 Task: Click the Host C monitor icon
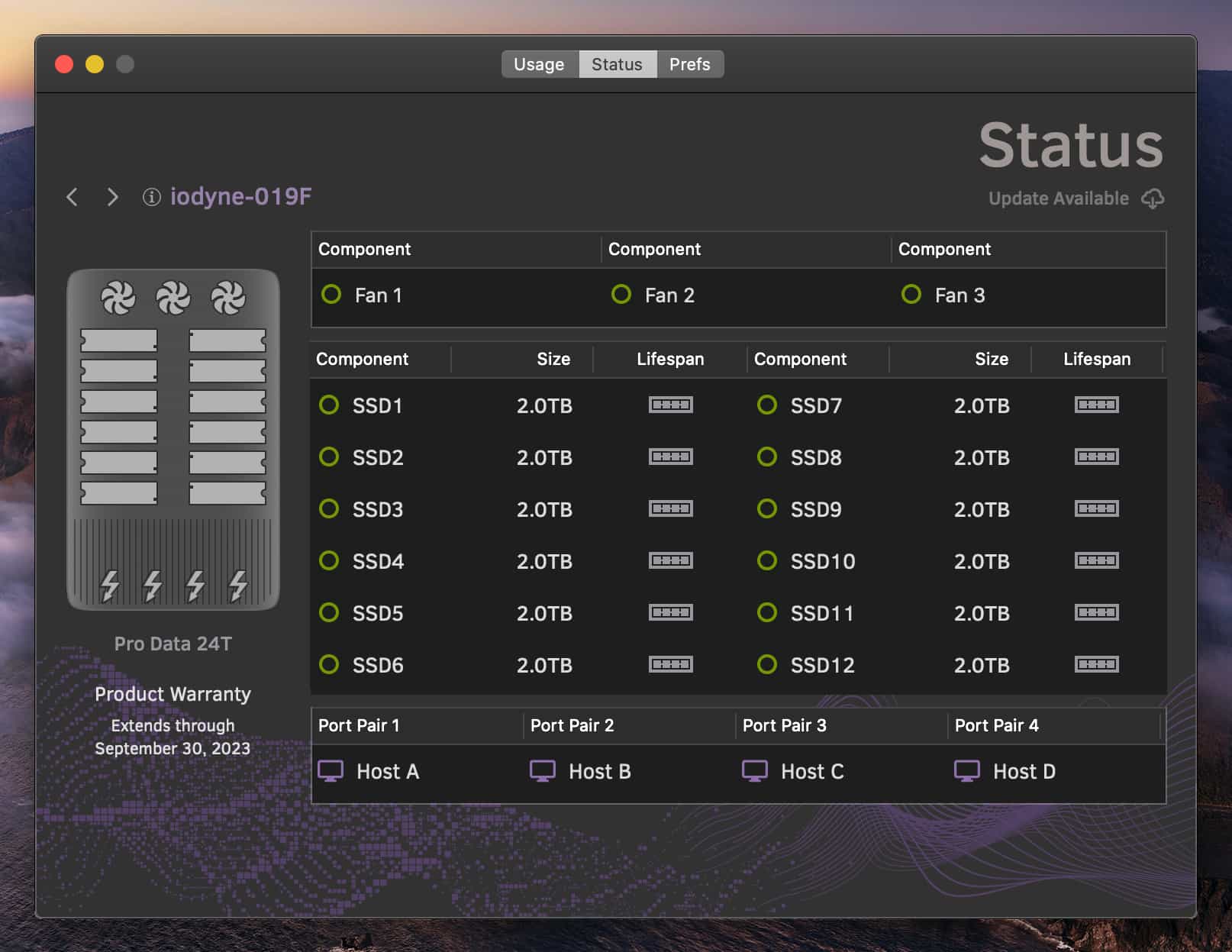(756, 771)
